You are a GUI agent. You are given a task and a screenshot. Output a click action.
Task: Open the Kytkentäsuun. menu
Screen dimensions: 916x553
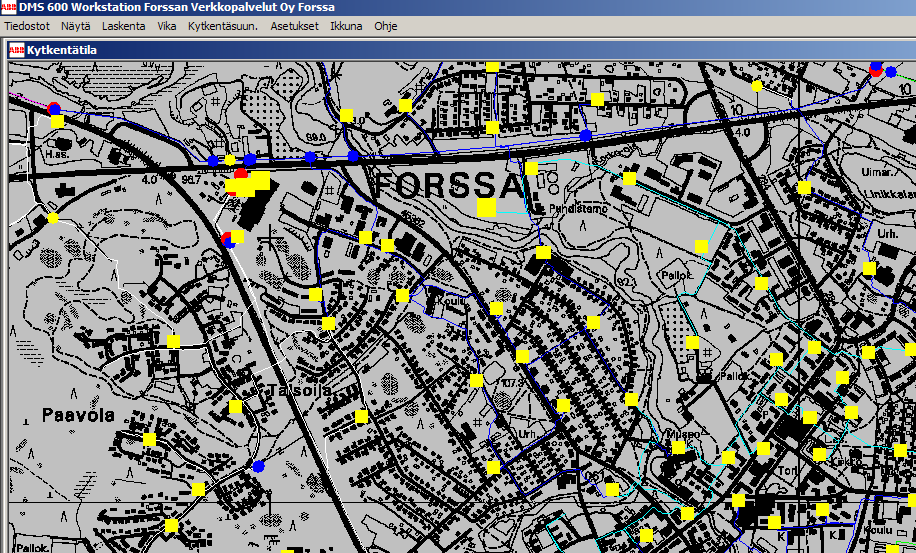(223, 26)
